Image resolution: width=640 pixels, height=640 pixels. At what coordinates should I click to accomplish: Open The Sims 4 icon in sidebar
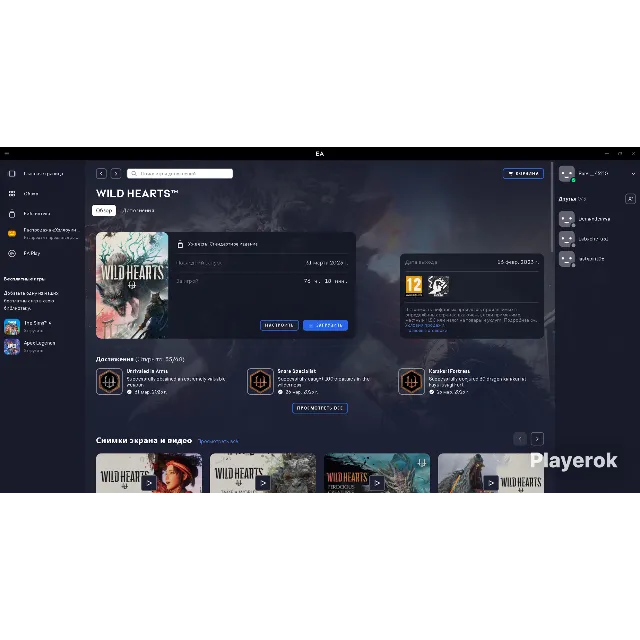point(12,327)
